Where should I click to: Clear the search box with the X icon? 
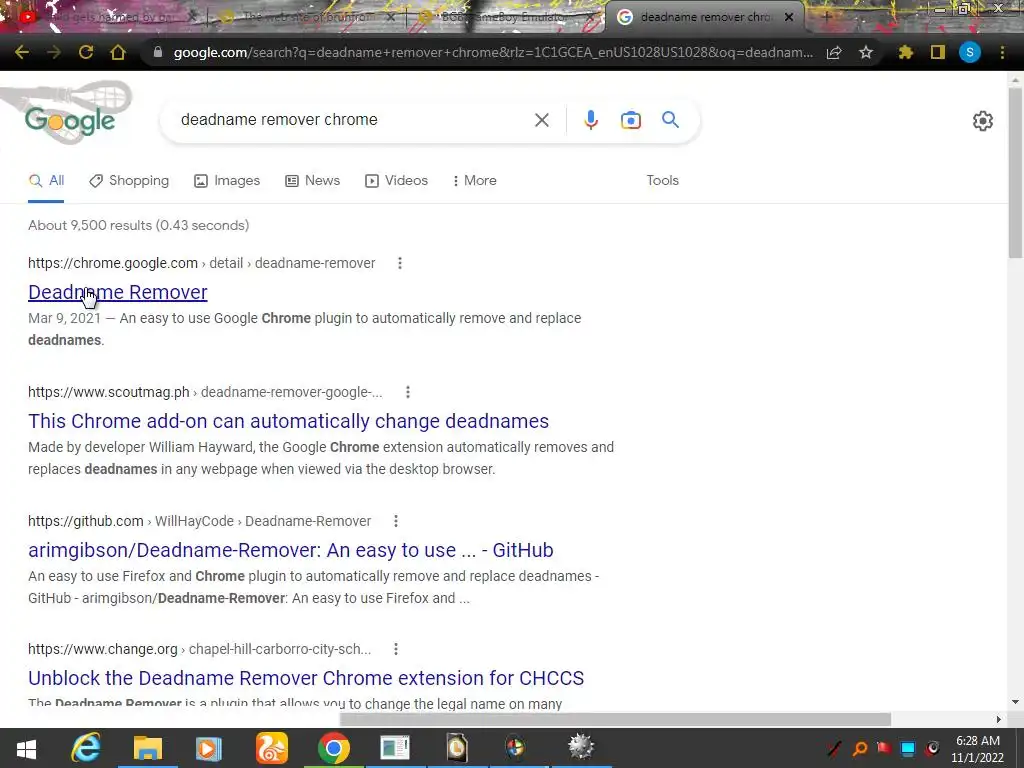tap(541, 120)
